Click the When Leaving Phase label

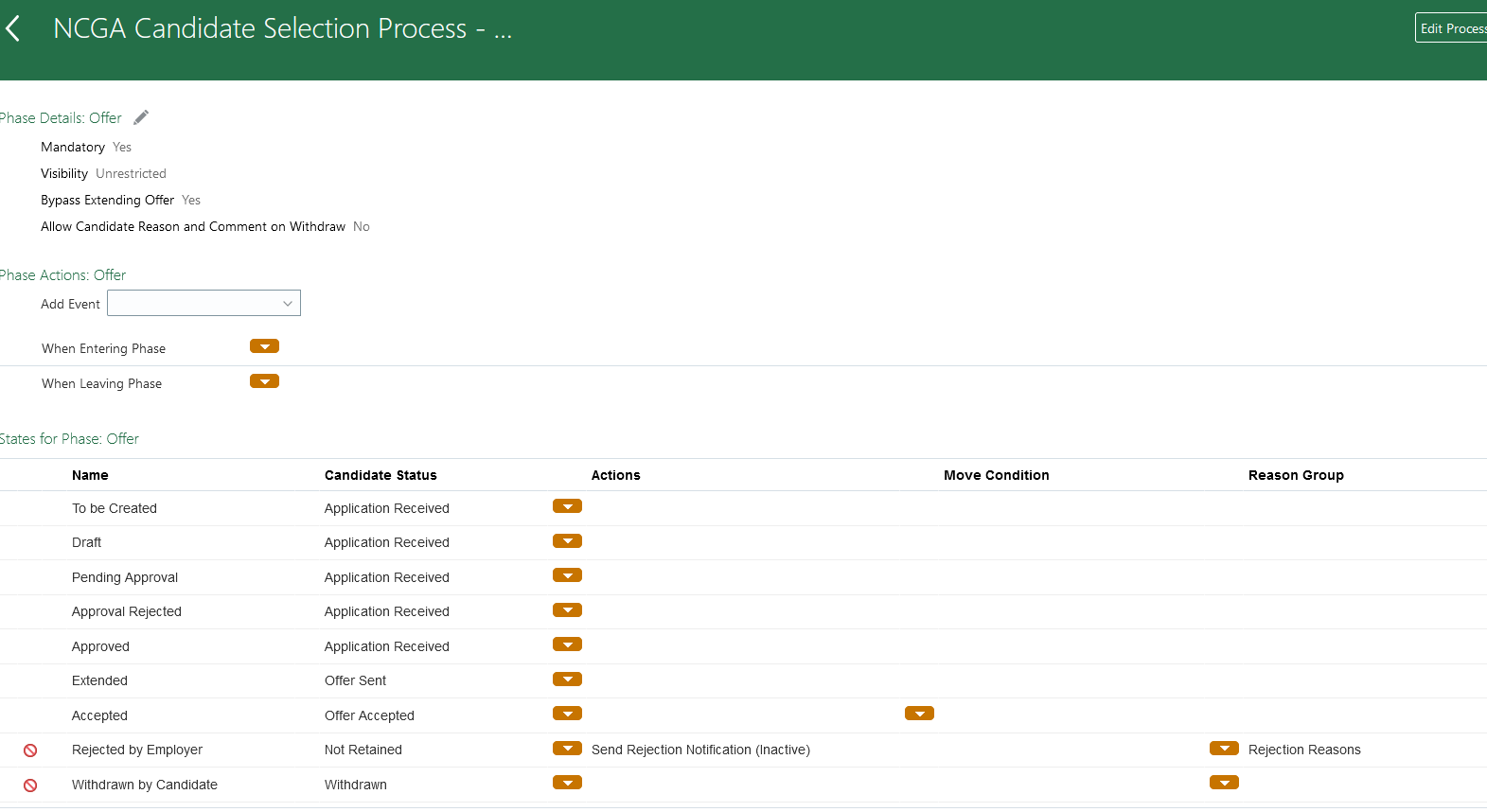tap(102, 383)
